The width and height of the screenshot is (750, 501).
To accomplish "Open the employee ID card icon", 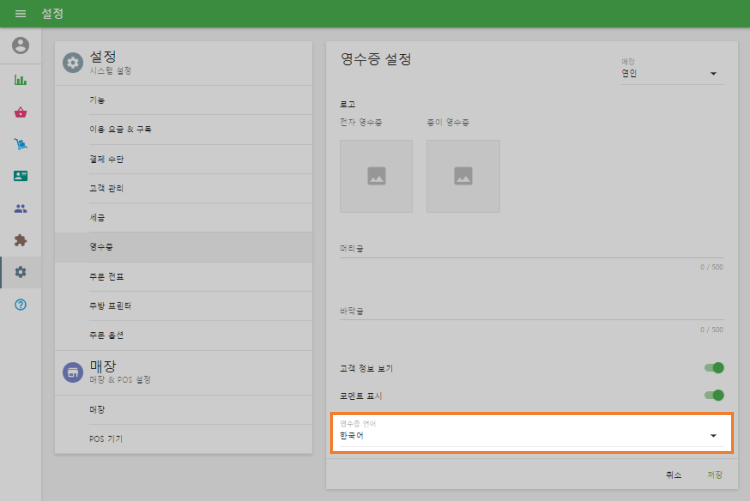I will click(20, 176).
